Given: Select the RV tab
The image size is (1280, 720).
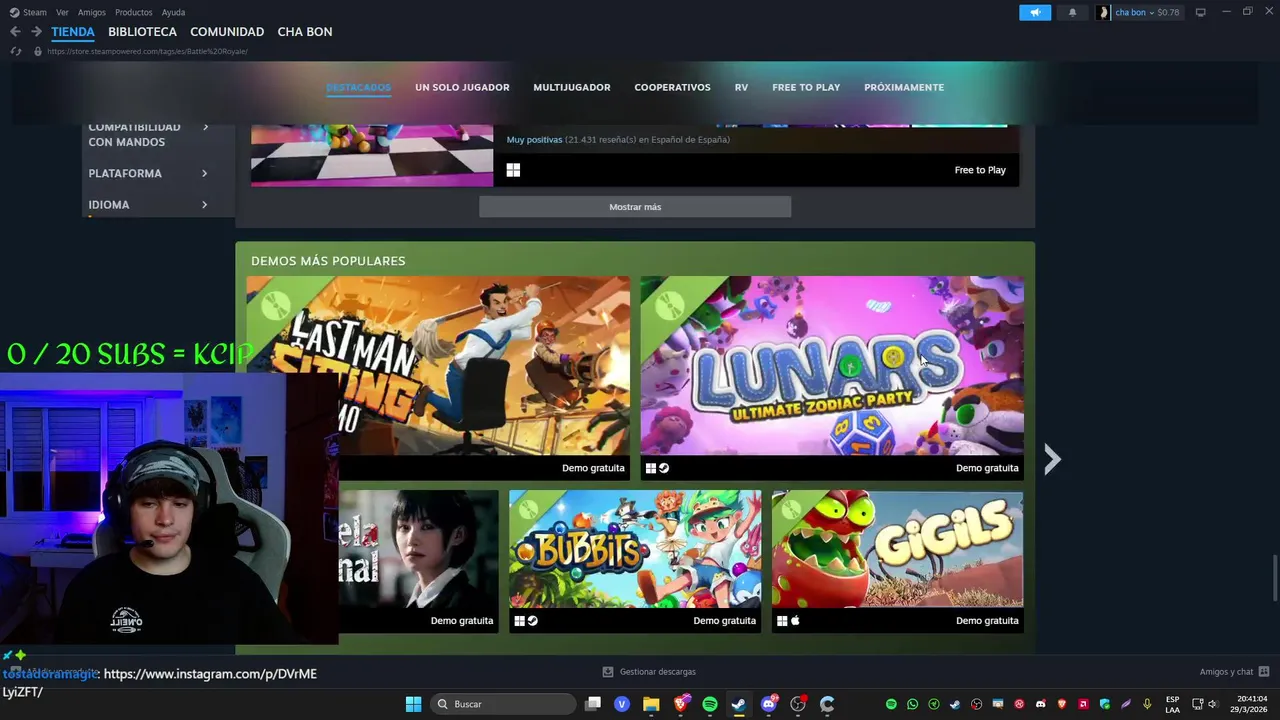Looking at the screenshot, I should click(741, 87).
